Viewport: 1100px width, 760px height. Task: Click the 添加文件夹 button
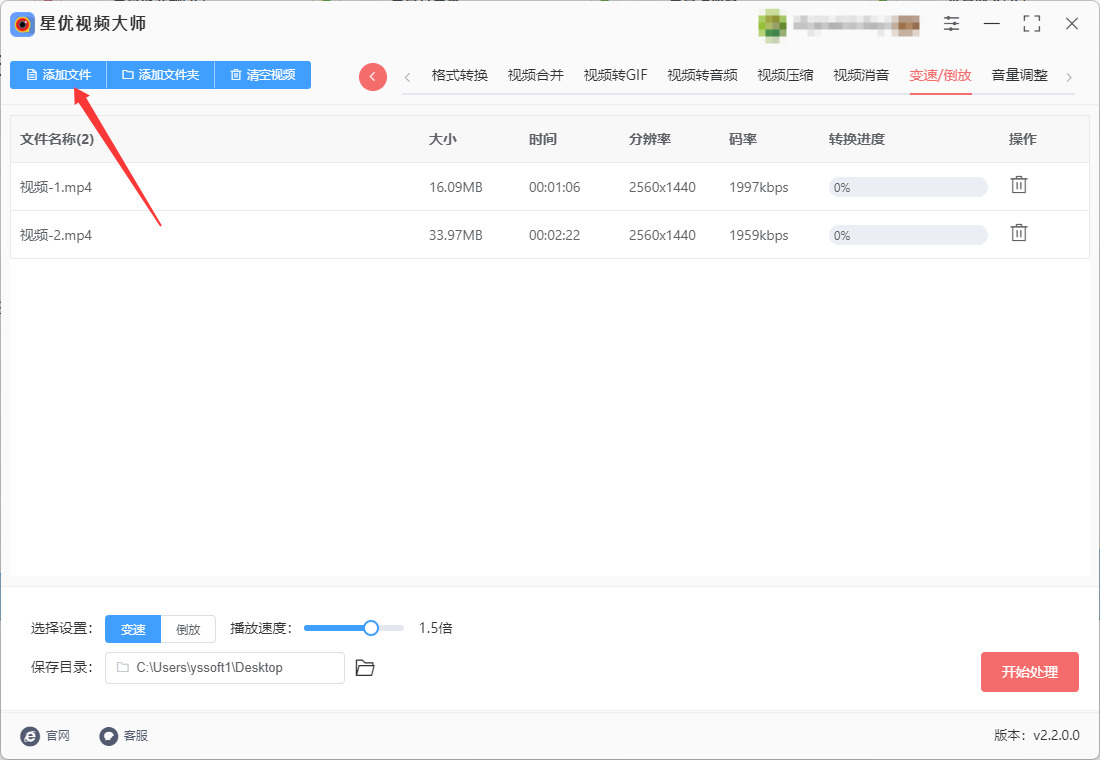coord(160,74)
